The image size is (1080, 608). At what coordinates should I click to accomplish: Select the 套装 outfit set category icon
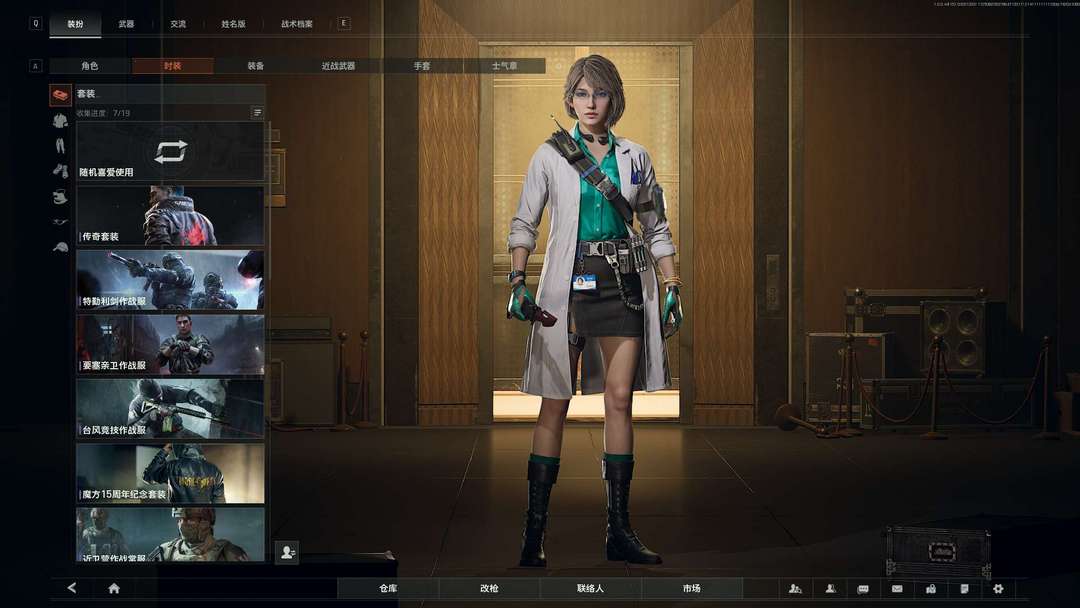tap(61, 95)
